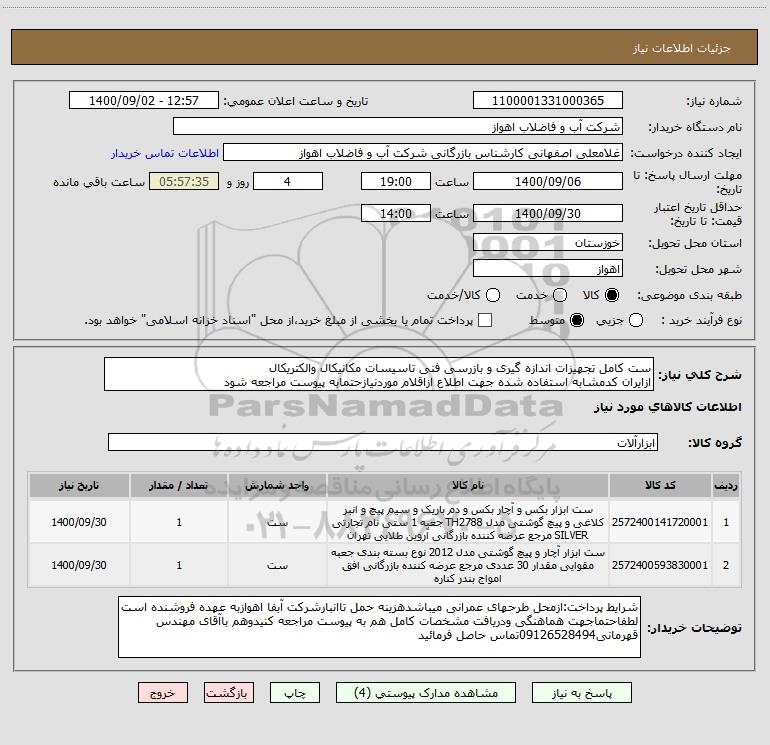Click the 'پاسخ به نیاز' button
770x745 pixels.
tap(581, 692)
